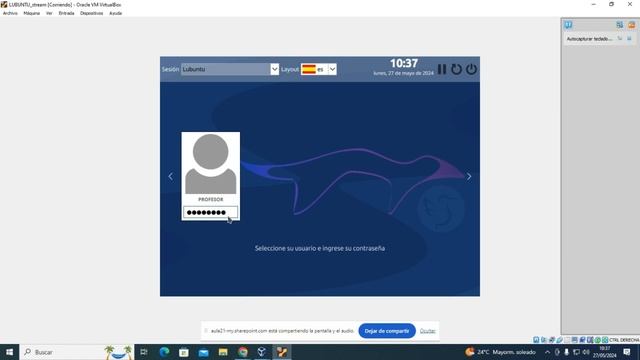
Task: Open the weather widget showing 24°C
Action: coord(500,352)
